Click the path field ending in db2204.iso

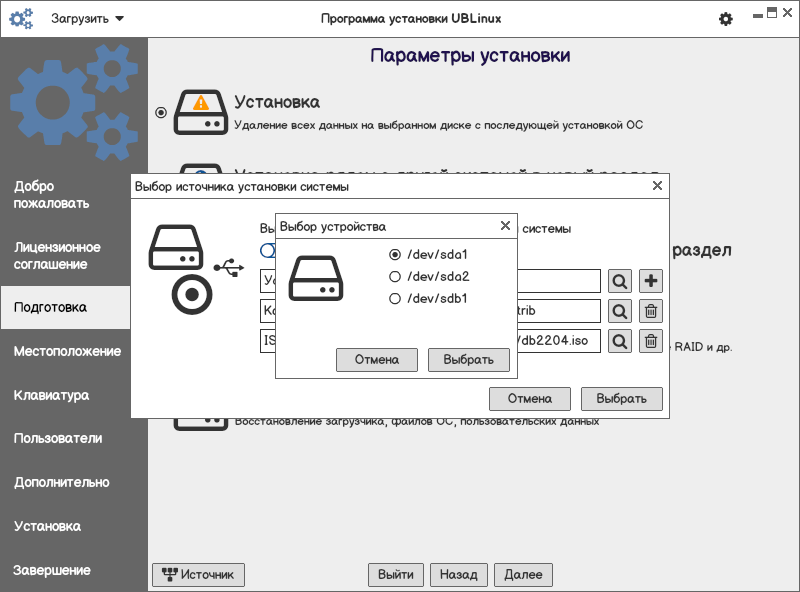click(559, 341)
